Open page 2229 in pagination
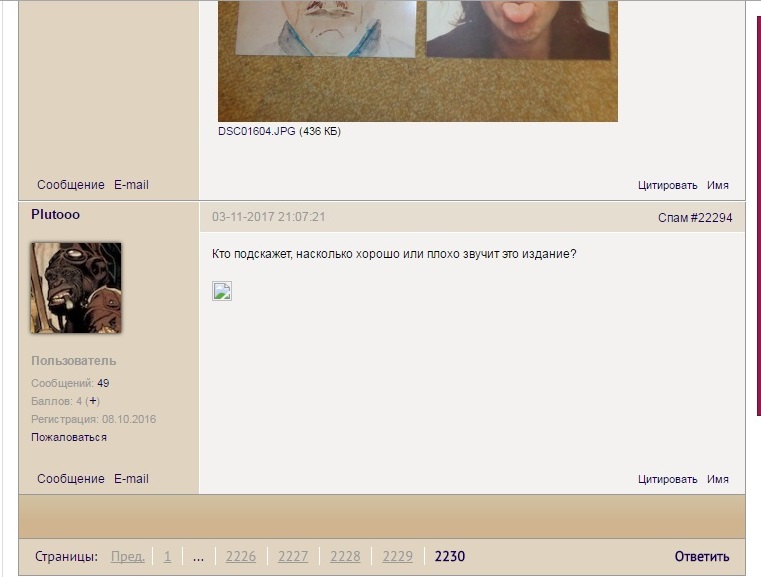The image size is (761, 577). coord(397,557)
